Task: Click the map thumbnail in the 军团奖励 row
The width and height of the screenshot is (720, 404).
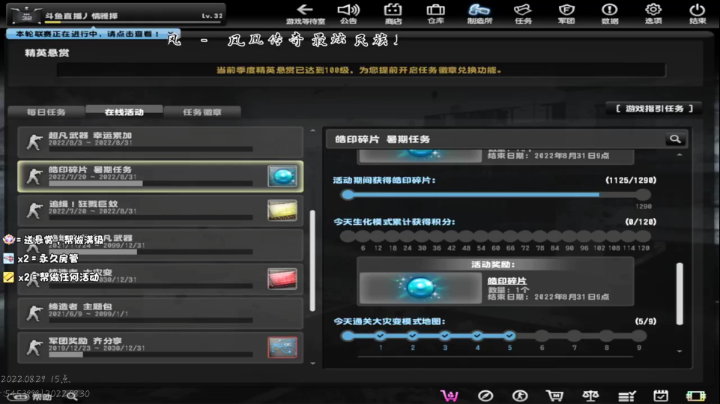Action: pyautogui.click(x=282, y=348)
